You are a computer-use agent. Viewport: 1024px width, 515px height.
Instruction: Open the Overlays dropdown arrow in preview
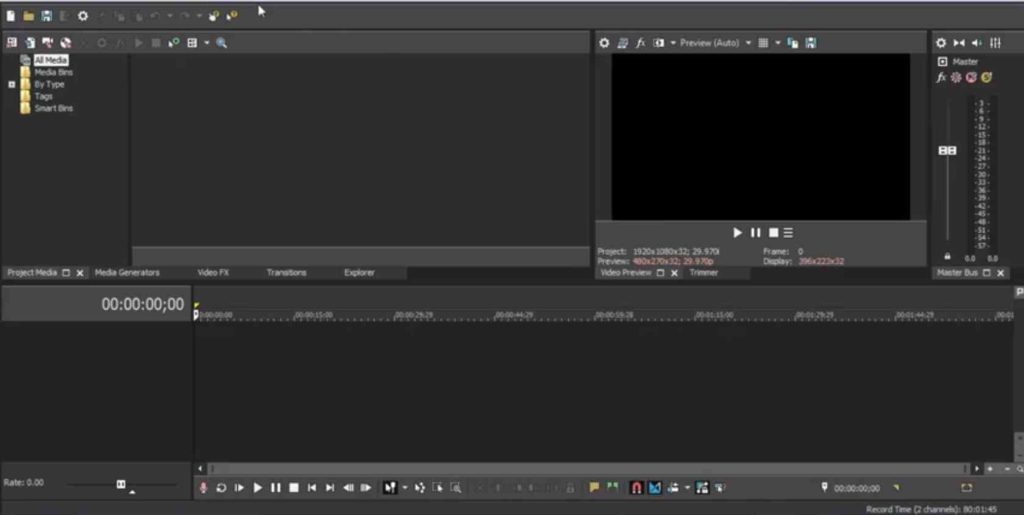tap(777, 43)
